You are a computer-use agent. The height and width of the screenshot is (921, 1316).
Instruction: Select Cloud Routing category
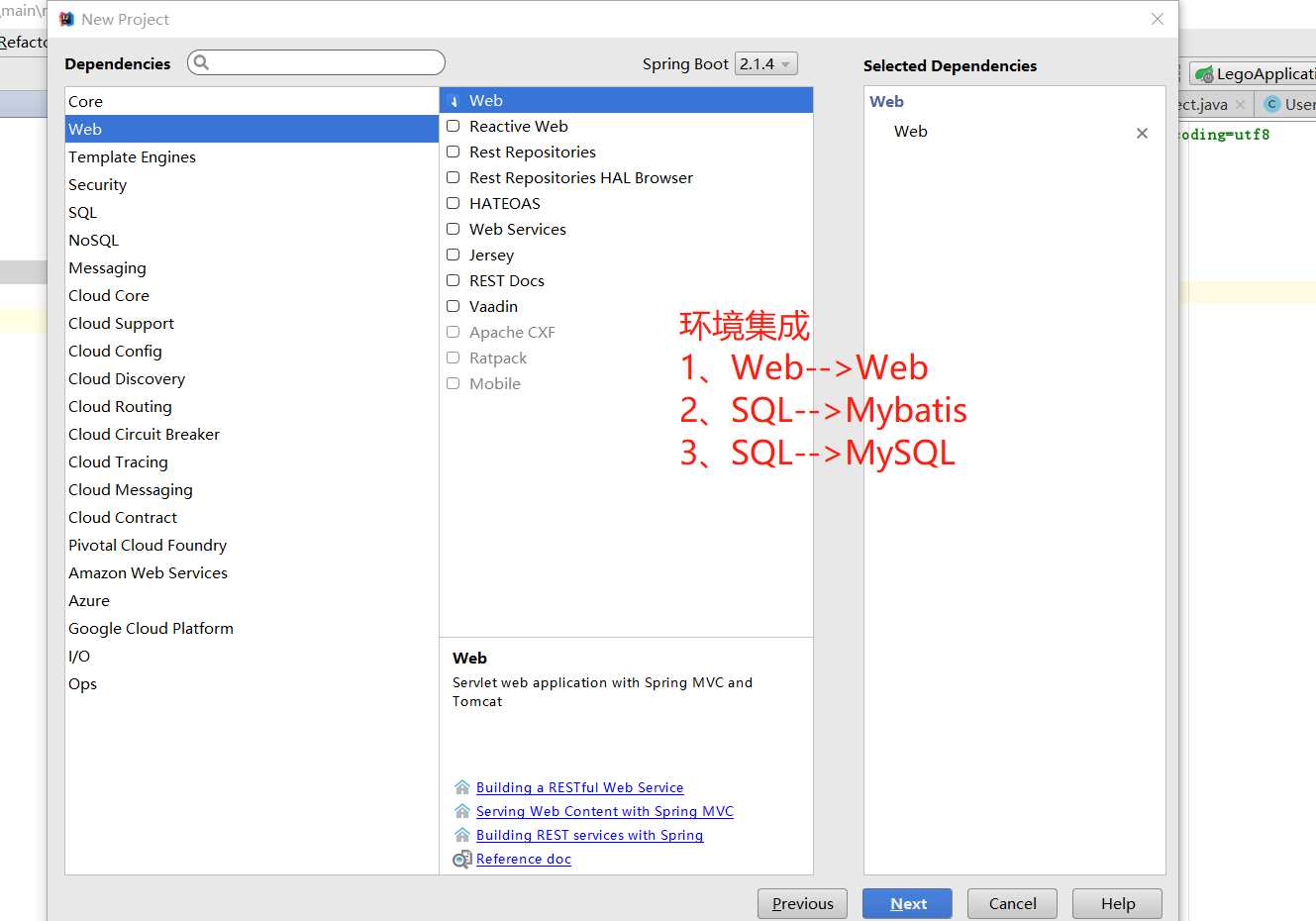(252, 406)
